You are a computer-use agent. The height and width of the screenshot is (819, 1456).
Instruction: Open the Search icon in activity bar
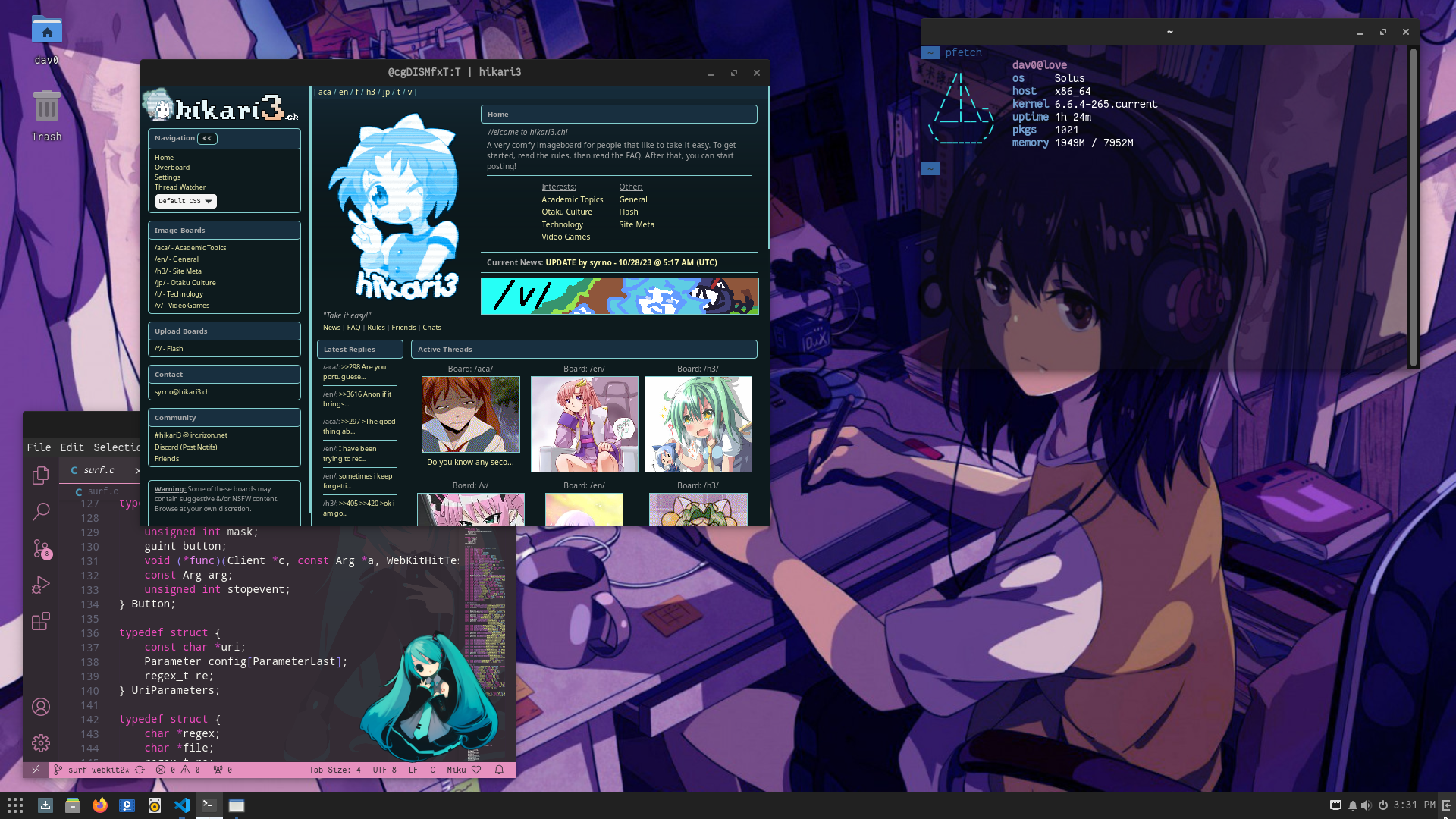pos(41,512)
